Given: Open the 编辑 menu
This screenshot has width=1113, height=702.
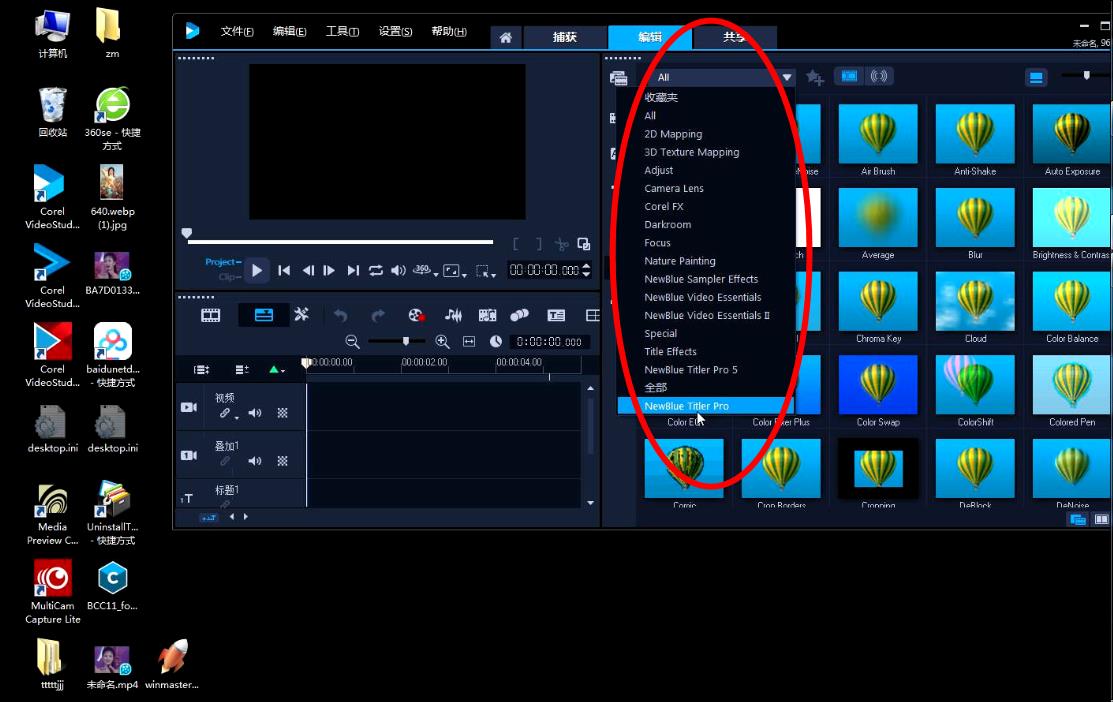Looking at the screenshot, I should click(x=290, y=31).
